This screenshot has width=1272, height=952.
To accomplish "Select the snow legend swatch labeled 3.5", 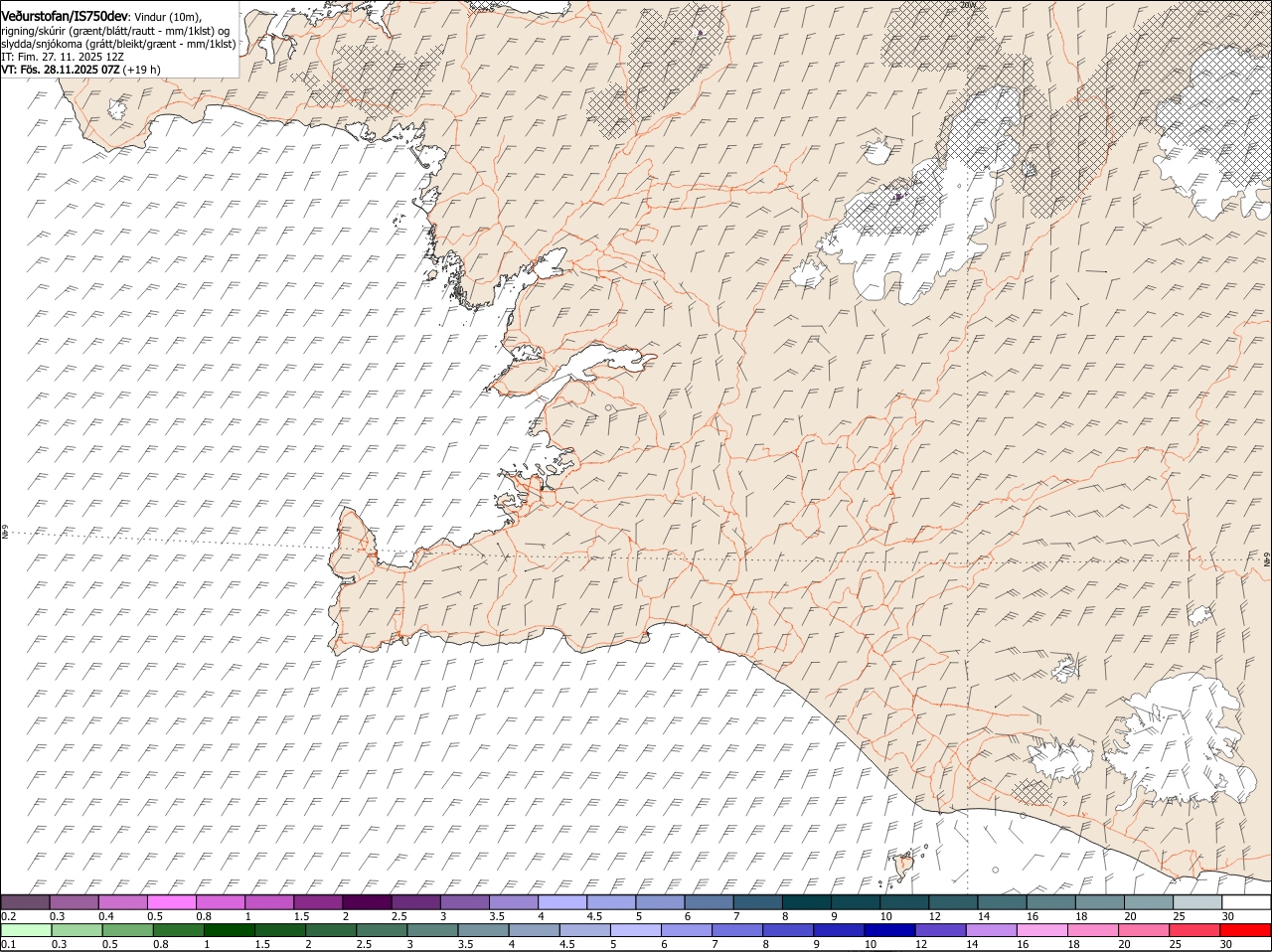I will coord(515,902).
